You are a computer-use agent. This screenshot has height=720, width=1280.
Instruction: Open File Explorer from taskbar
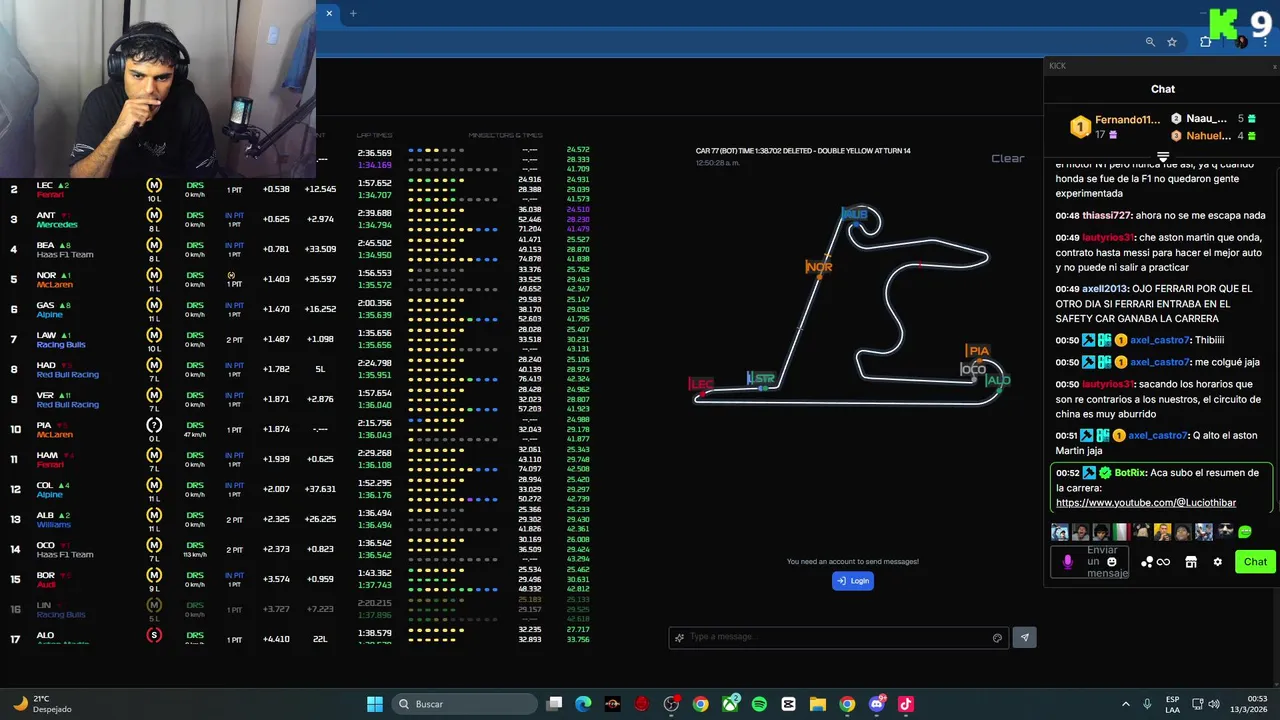[817, 704]
